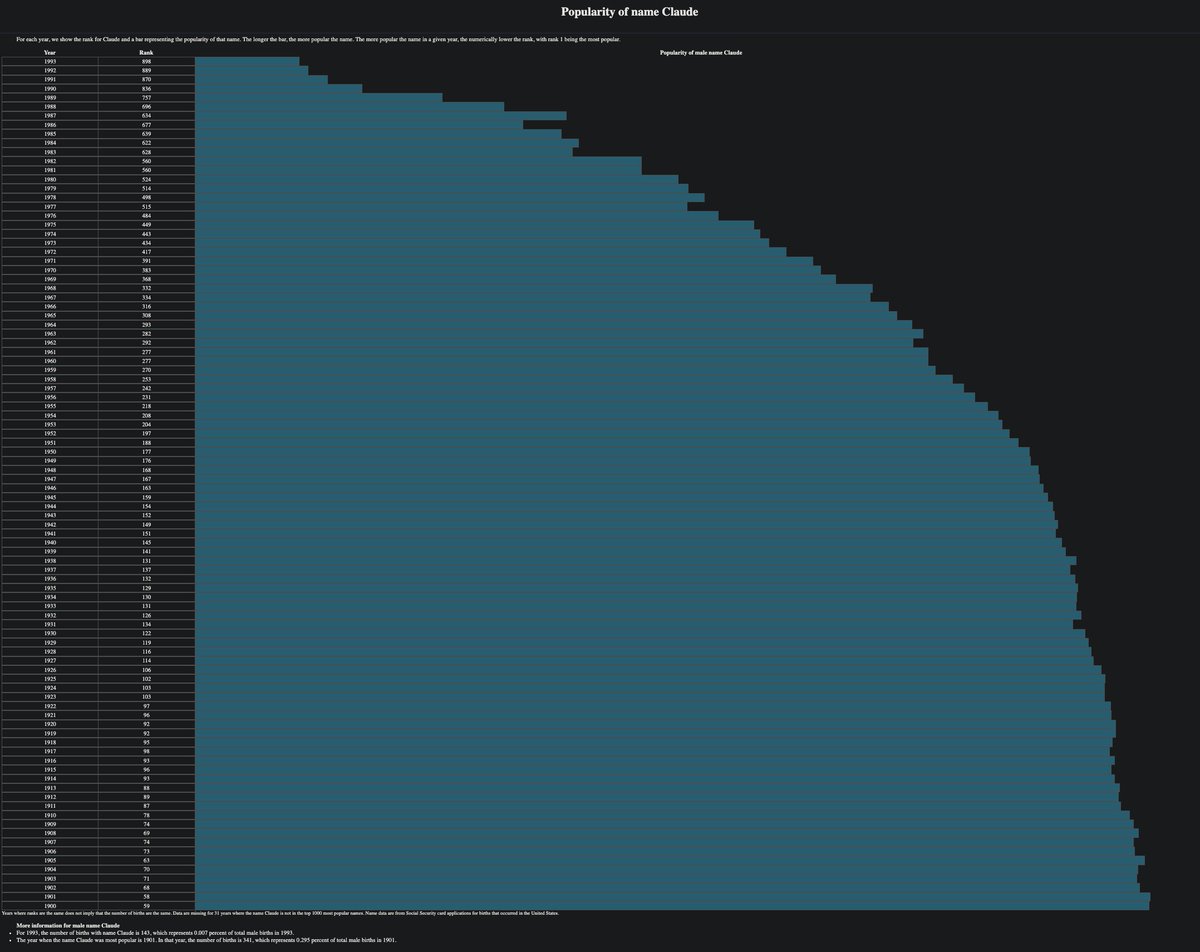The height and width of the screenshot is (952, 1200).
Task: Select the year cell '1938'
Action: coord(50,560)
